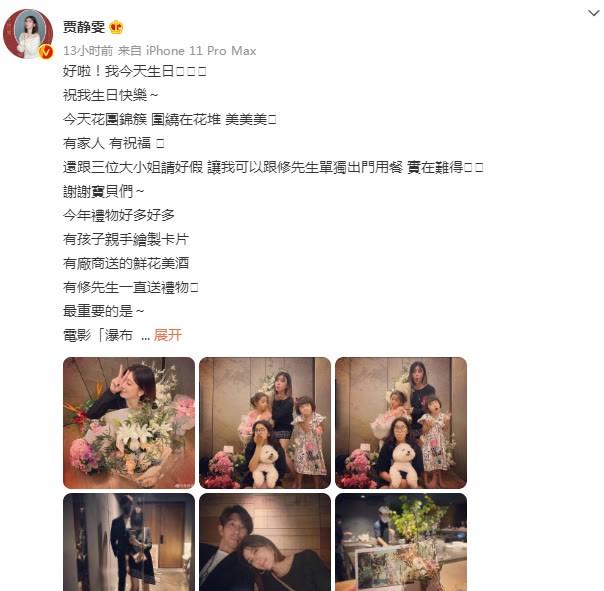Click the line about 修先生 sending gifts
The height and width of the screenshot is (591, 604).
pos(131,287)
